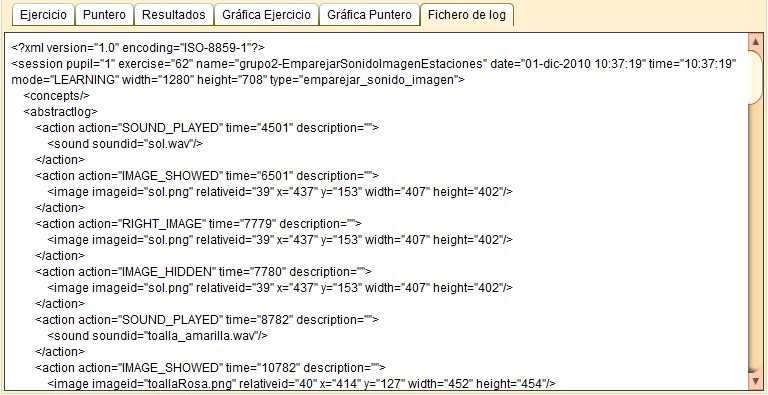Click the SOUND_PLAYED action with time 8782
Image resolution: width=768 pixels, height=395 pixels.
207,320
